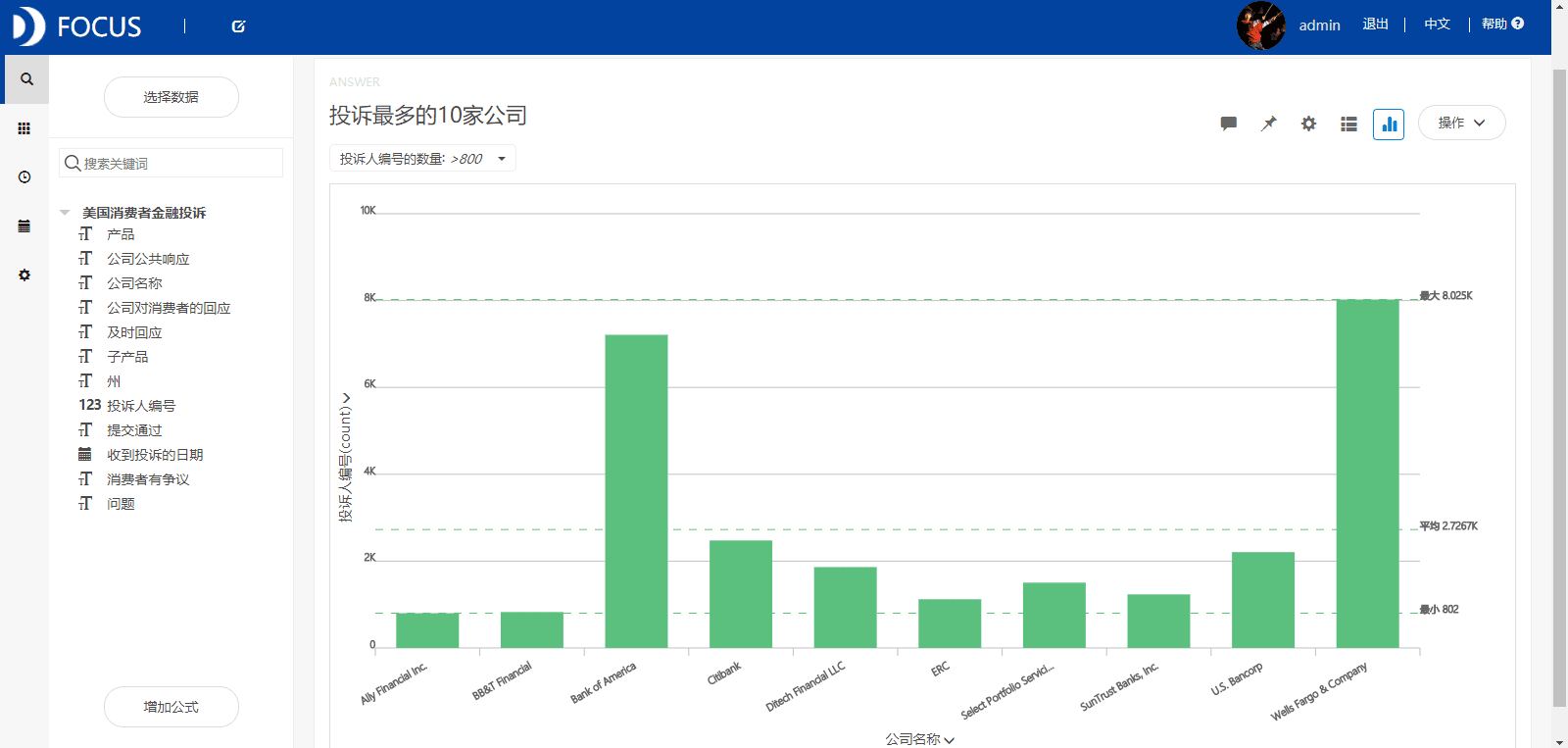The image size is (1568, 748).
Task: Click the SunTrust Banks, Inc. bar
Action: tap(1158, 622)
